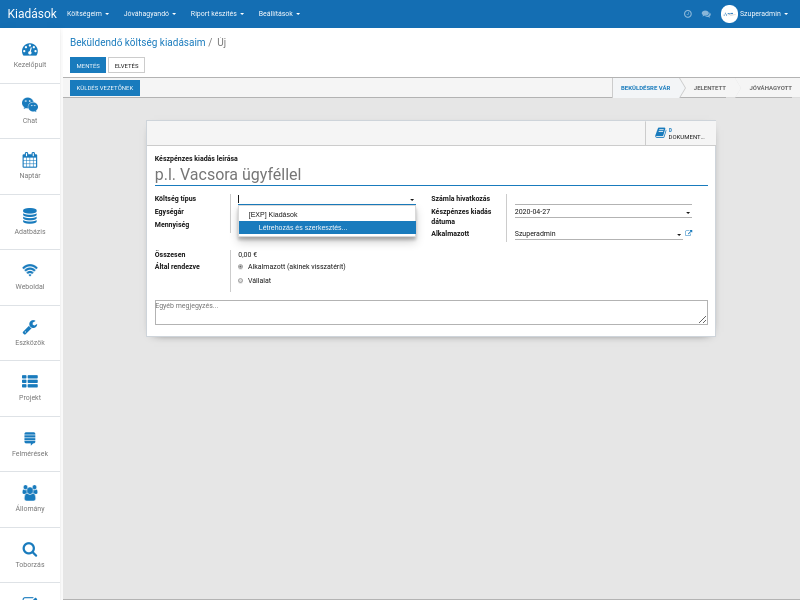
Task: Open the Naptár calendar app
Action: [x=30, y=160]
